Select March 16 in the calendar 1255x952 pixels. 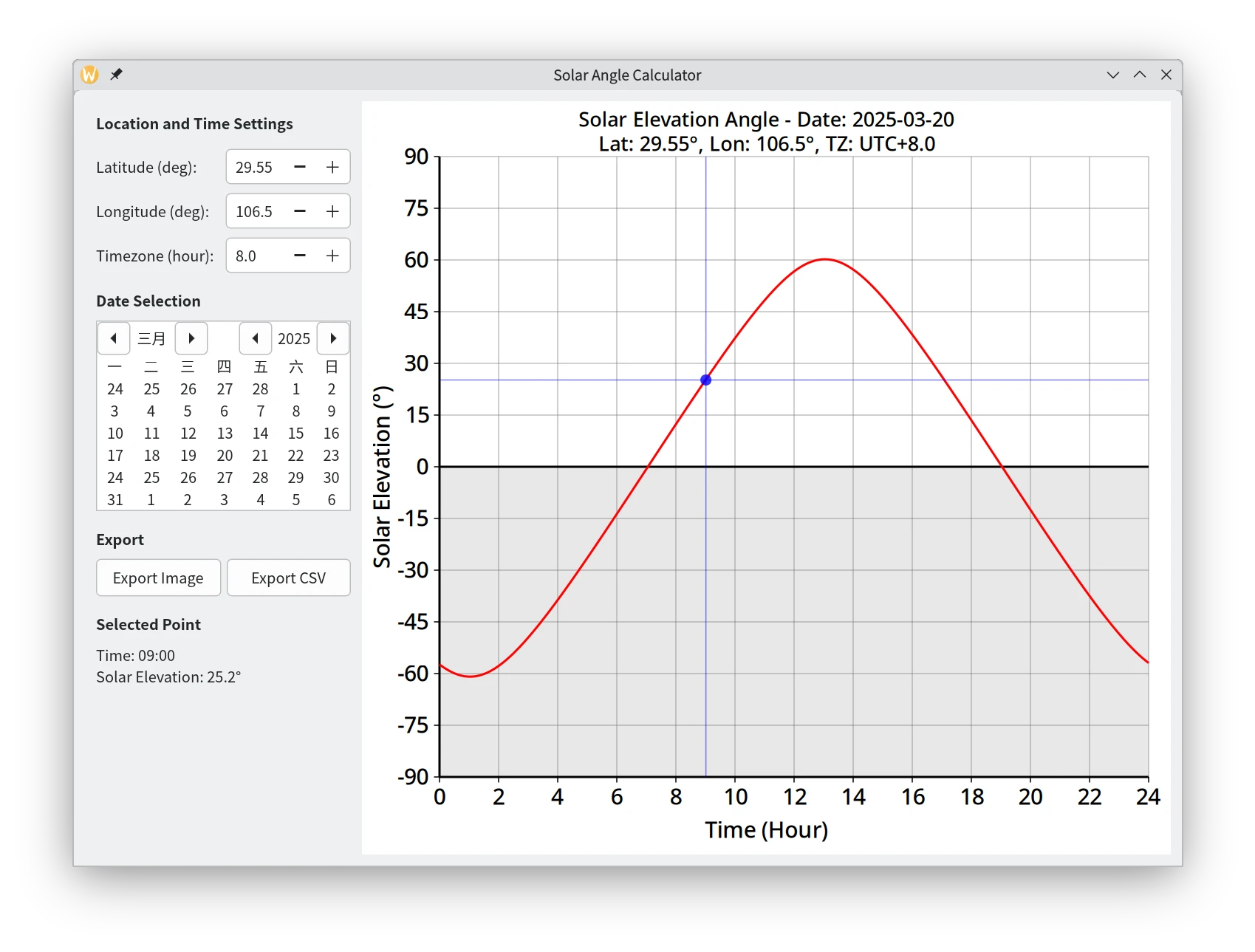tap(332, 434)
